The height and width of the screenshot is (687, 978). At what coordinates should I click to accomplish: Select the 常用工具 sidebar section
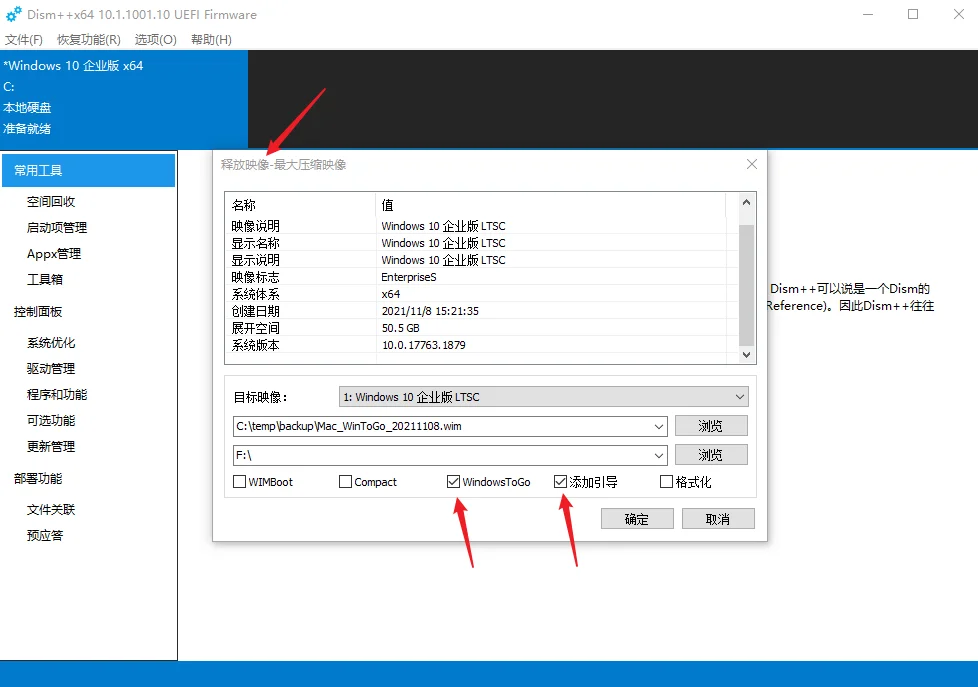89,170
